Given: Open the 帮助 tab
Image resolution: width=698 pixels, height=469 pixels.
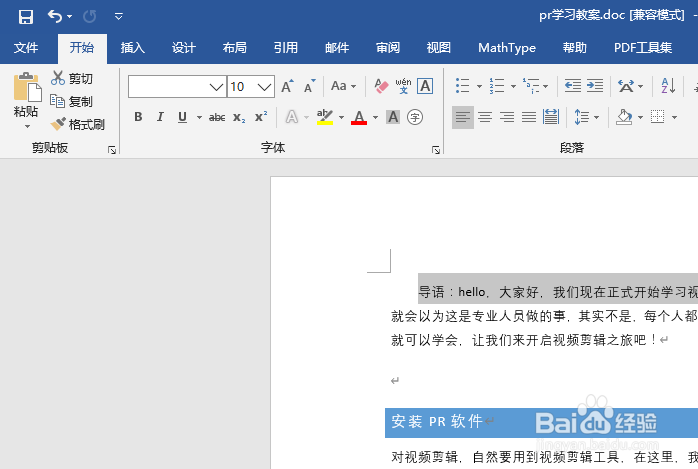Looking at the screenshot, I should (x=575, y=48).
